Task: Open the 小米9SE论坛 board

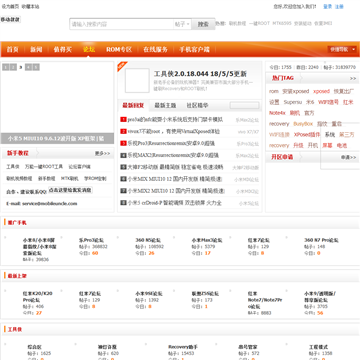Action: (x=149, y=294)
